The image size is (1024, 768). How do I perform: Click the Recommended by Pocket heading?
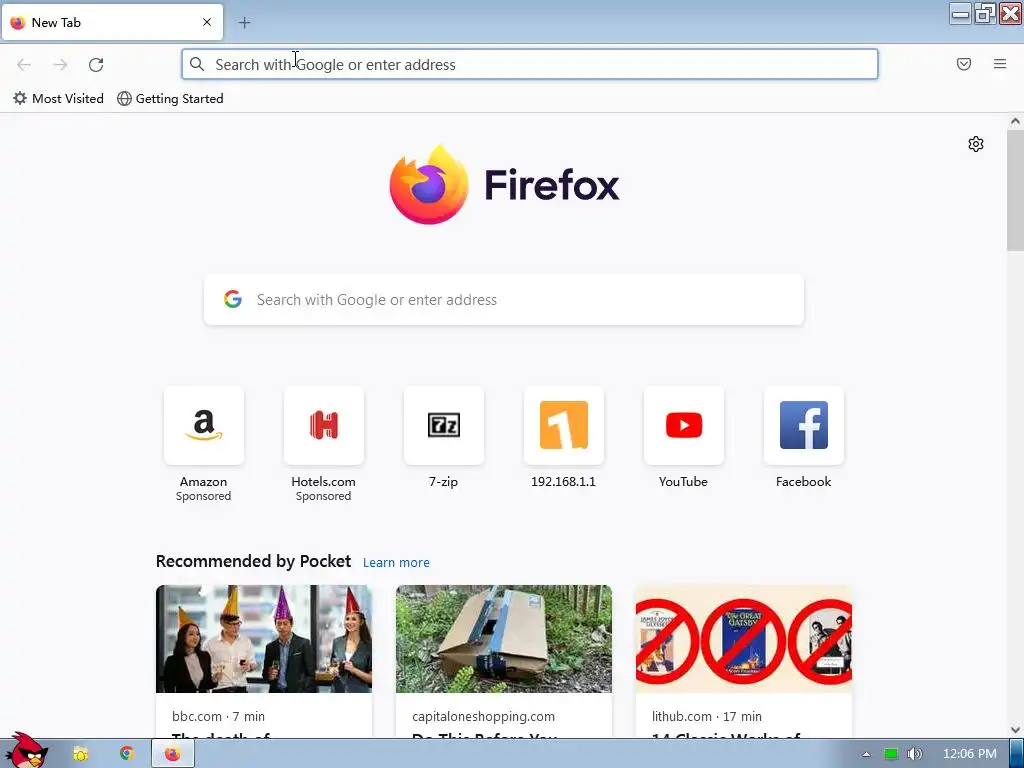(253, 562)
